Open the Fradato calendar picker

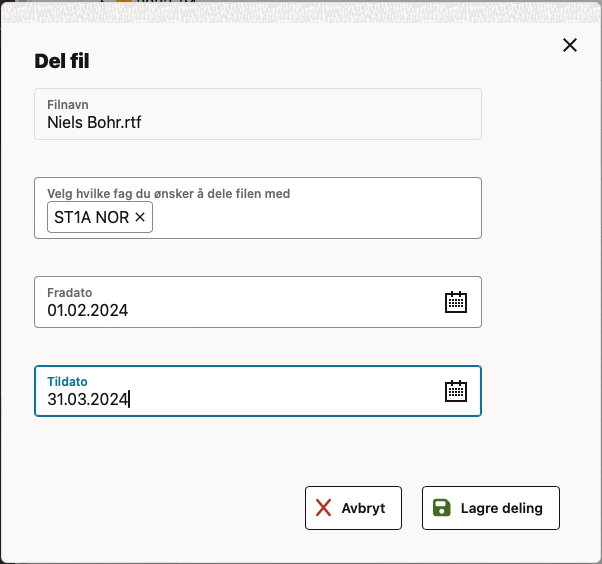[x=456, y=302]
